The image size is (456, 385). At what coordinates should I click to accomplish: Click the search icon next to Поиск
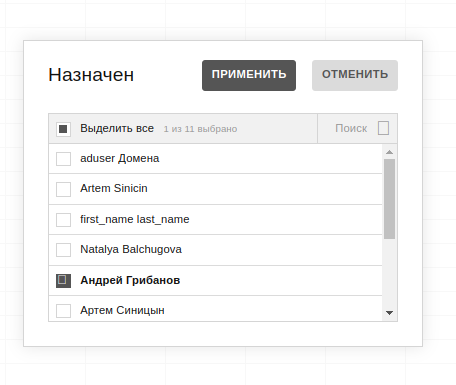click(383, 128)
